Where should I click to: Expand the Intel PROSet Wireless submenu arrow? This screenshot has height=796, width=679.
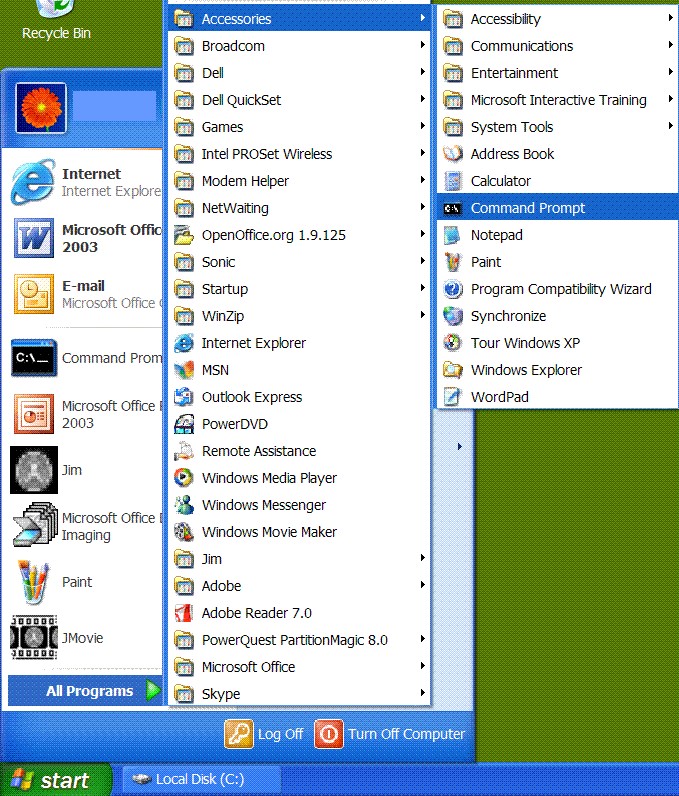pos(422,152)
